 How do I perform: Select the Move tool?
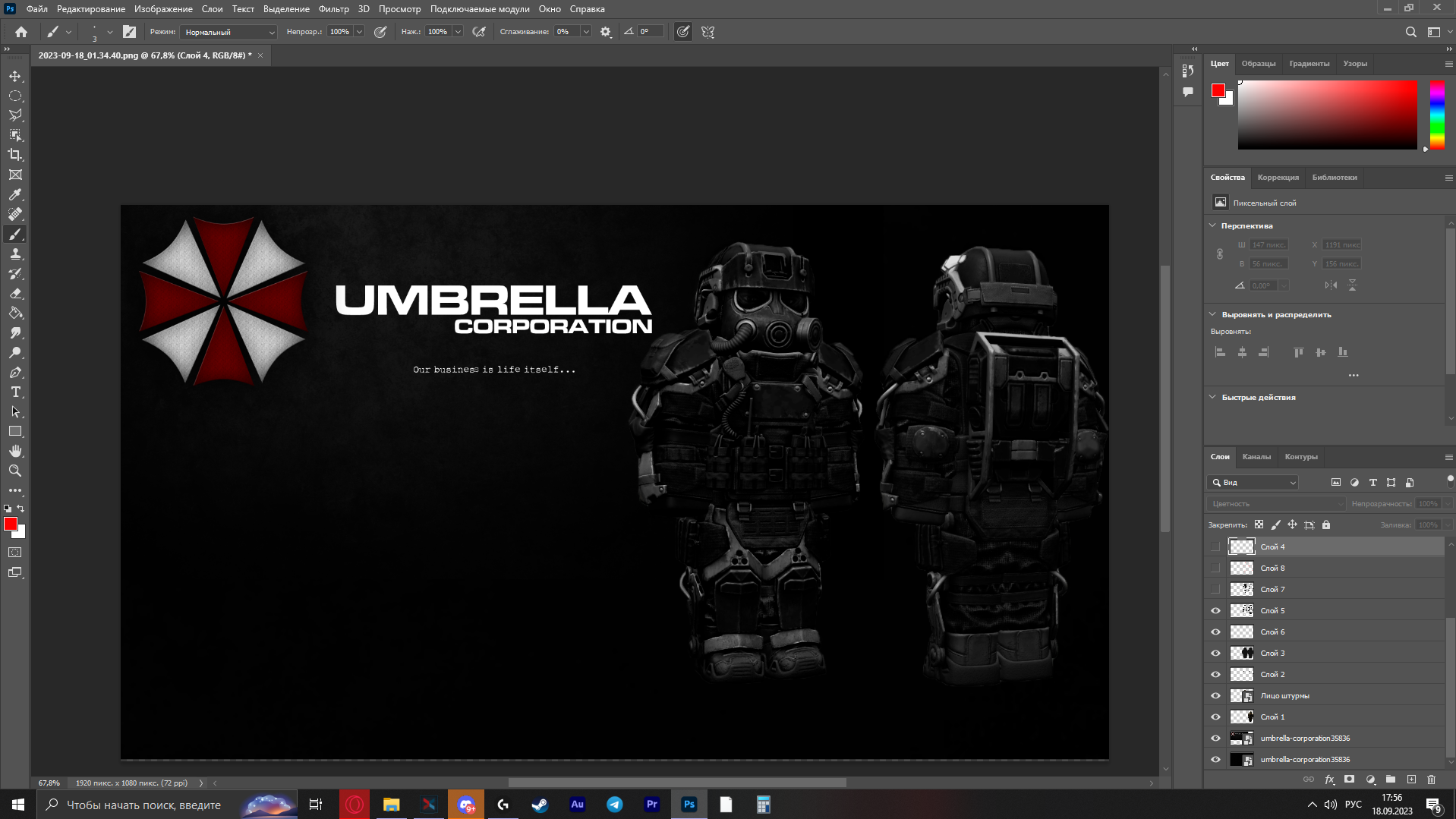pos(15,76)
